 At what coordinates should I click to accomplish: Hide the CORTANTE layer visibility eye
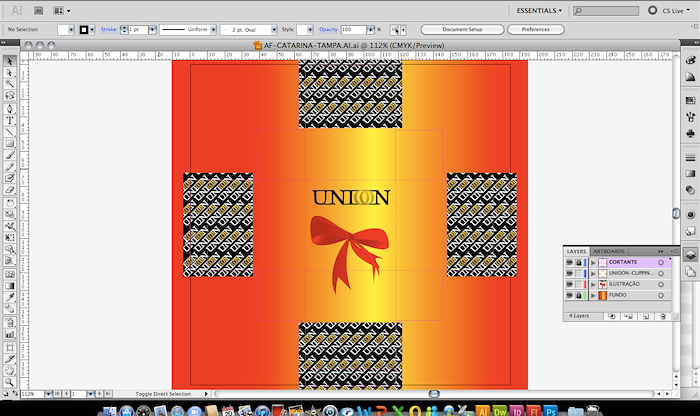[x=570, y=262]
